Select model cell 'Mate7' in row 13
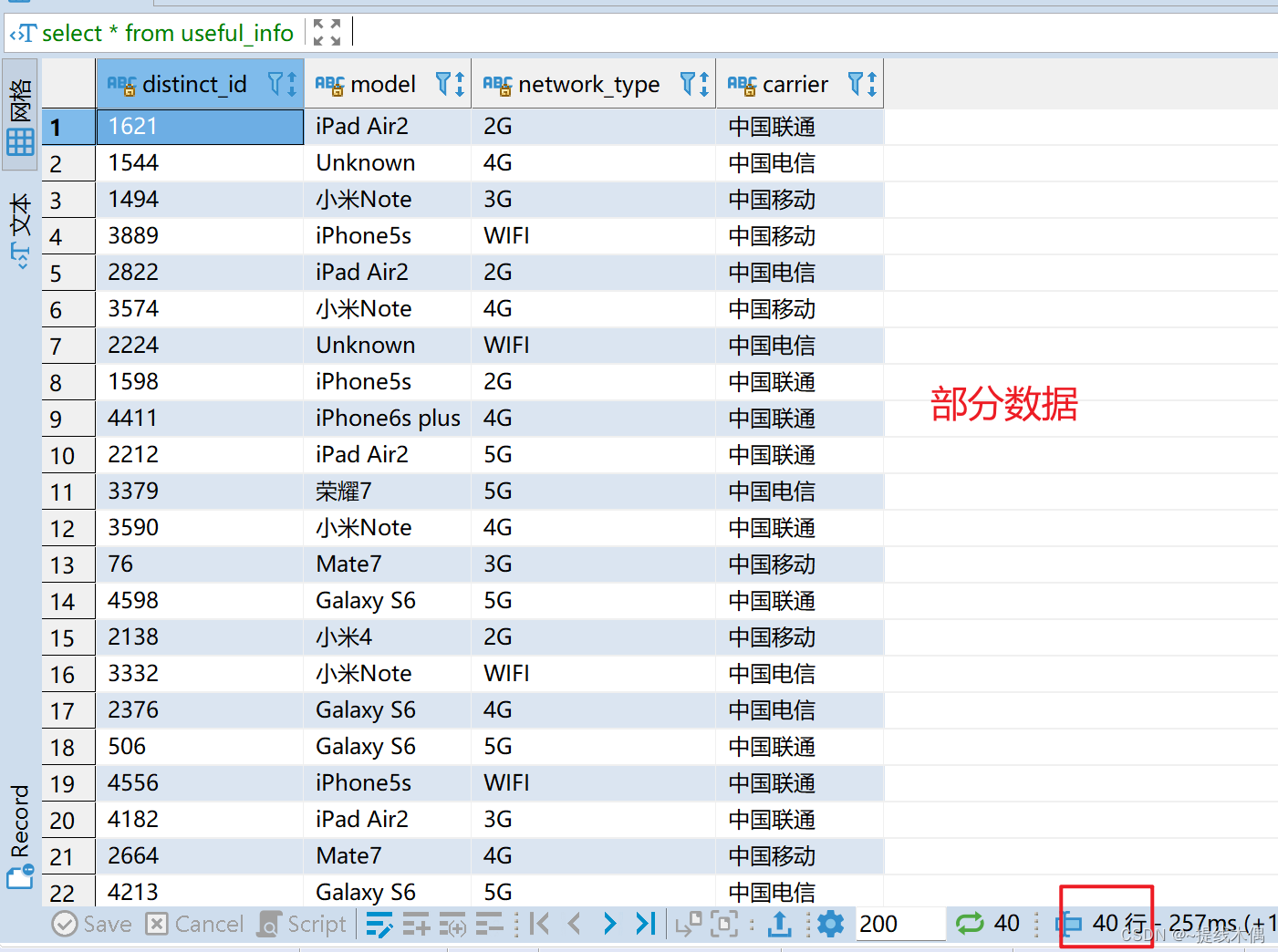Image resolution: width=1278 pixels, height=952 pixels. 388,564
